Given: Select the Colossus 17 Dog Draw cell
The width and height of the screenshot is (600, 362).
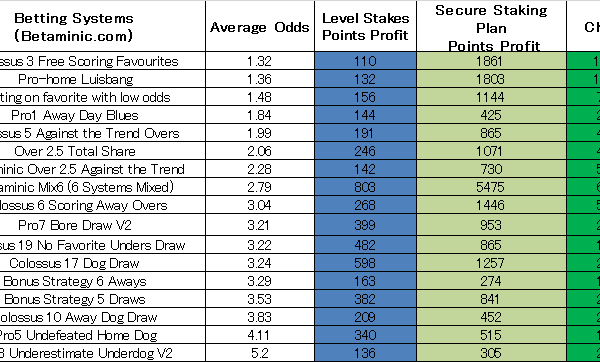Looking at the screenshot, I should [103, 263].
